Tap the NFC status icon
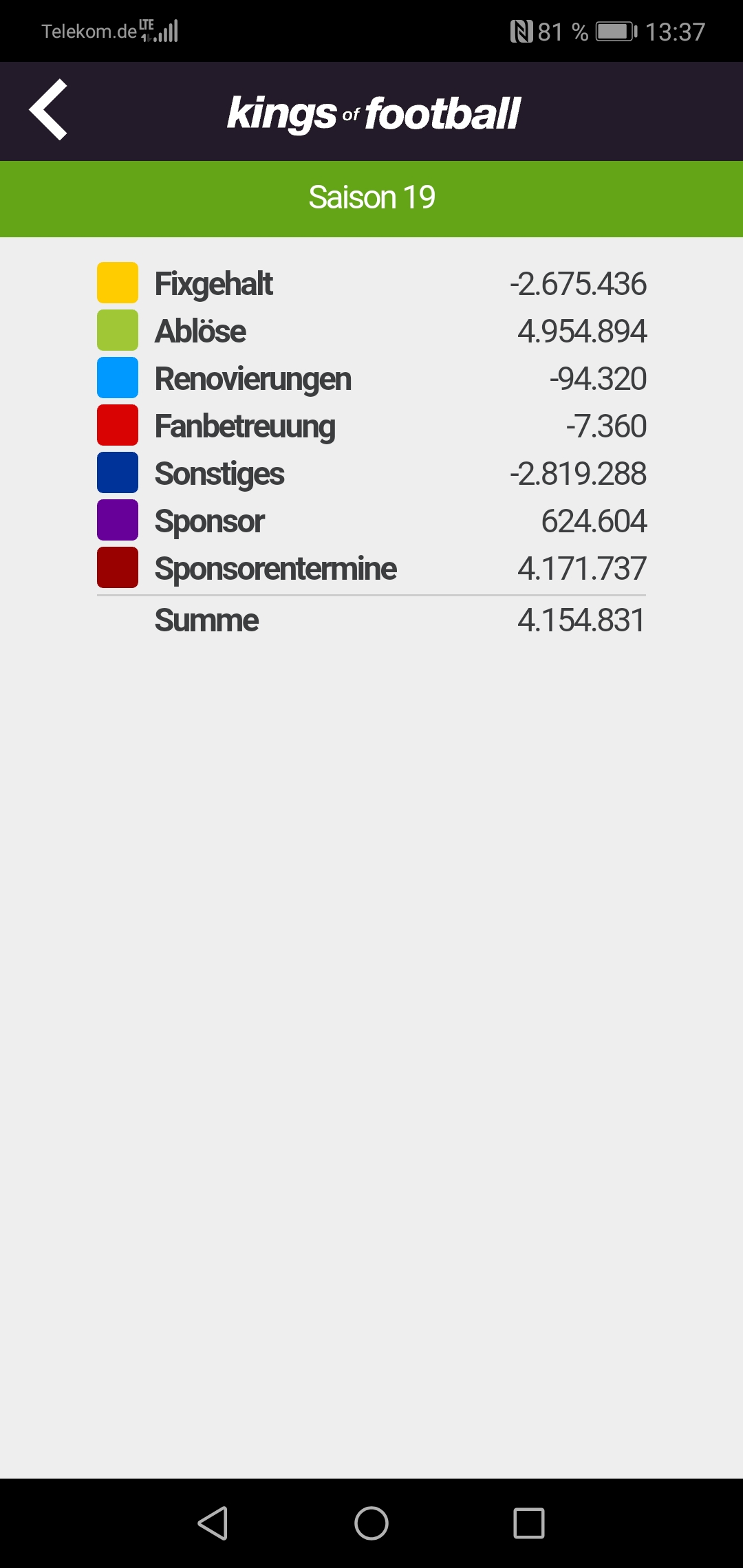Screen dimensions: 743x1568 point(521,32)
